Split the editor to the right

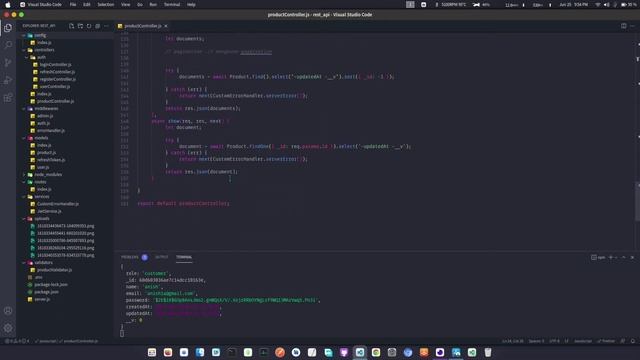point(624,26)
